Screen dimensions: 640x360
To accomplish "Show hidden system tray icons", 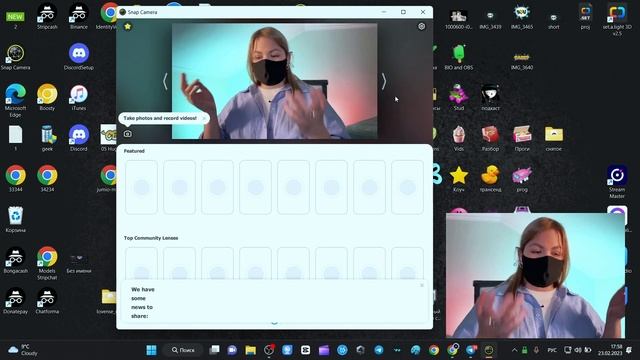I will (x=514, y=350).
